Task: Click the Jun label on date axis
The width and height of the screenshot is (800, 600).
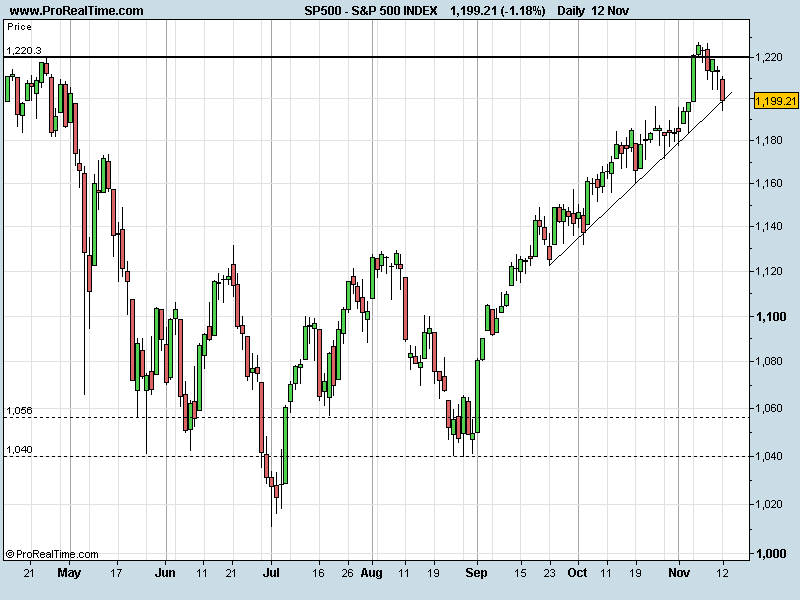Action: [x=165, y=572]
